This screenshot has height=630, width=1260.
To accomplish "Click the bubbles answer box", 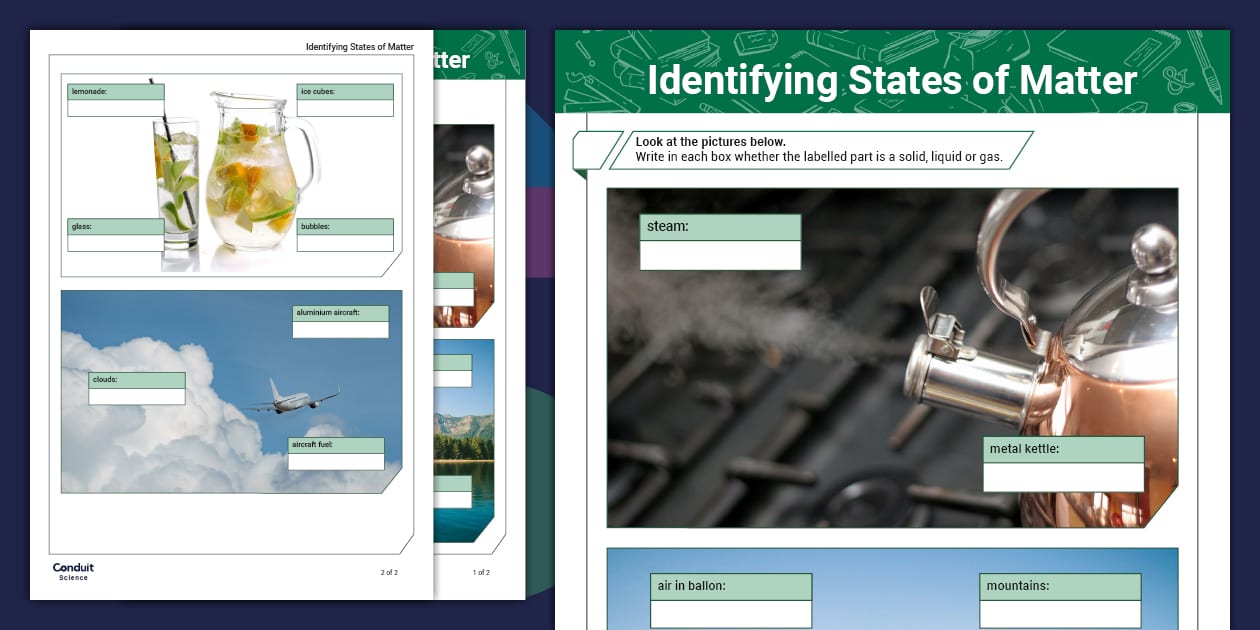I will click(345, 243).
